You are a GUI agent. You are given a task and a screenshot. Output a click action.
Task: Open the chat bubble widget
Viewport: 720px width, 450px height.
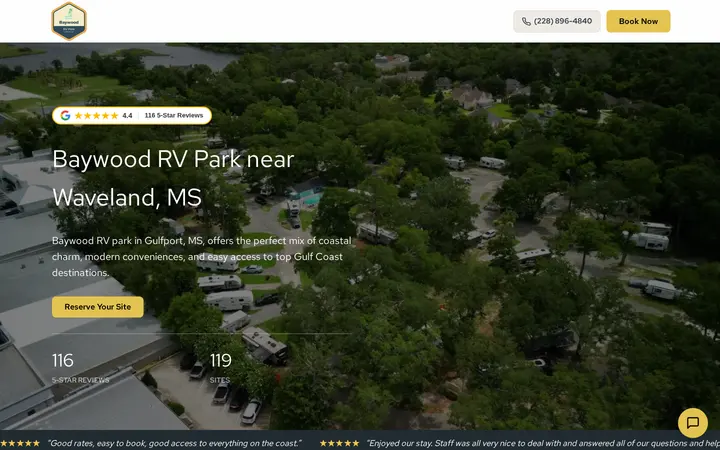[692, 422]
